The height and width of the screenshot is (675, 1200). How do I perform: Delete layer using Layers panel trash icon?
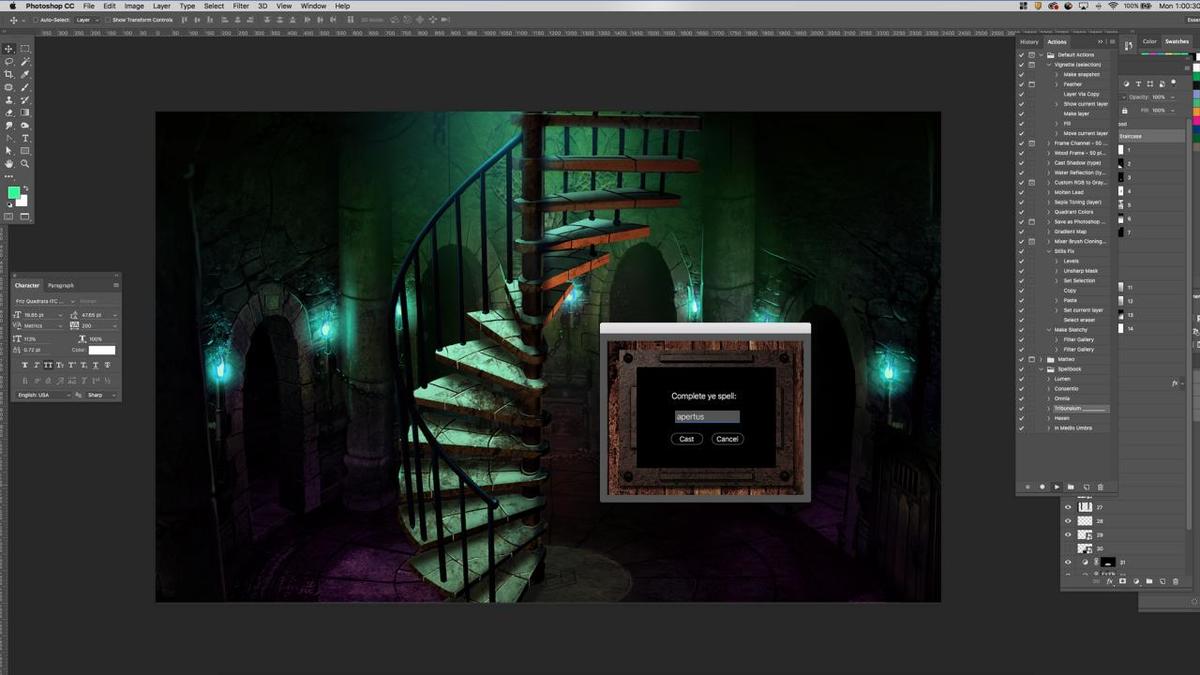point(1175,581)
